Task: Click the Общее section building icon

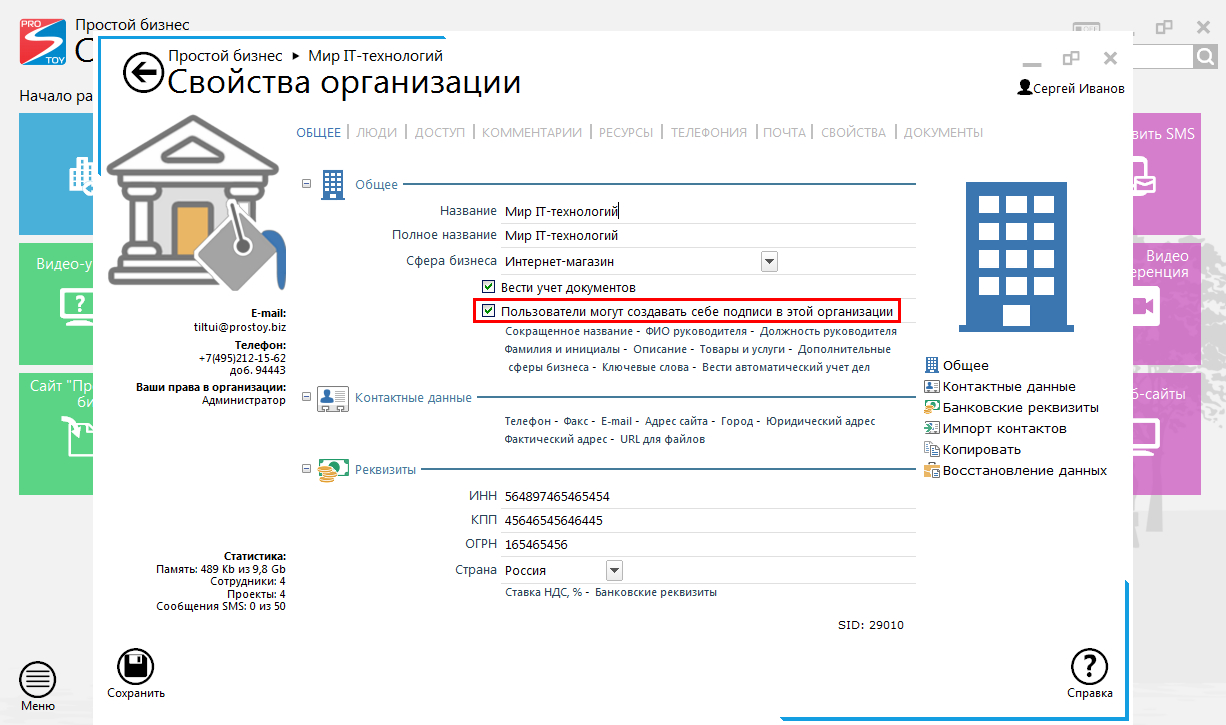Action: (x=333, y=184)
